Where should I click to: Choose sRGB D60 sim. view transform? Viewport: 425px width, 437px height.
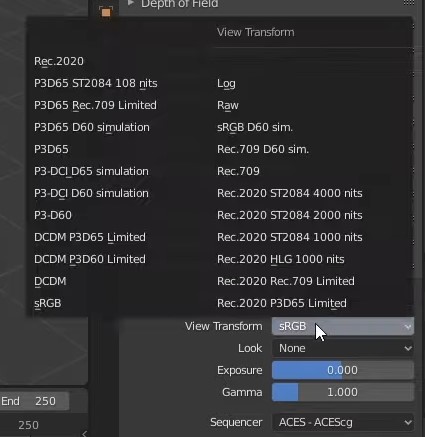[x=255, y=127]
